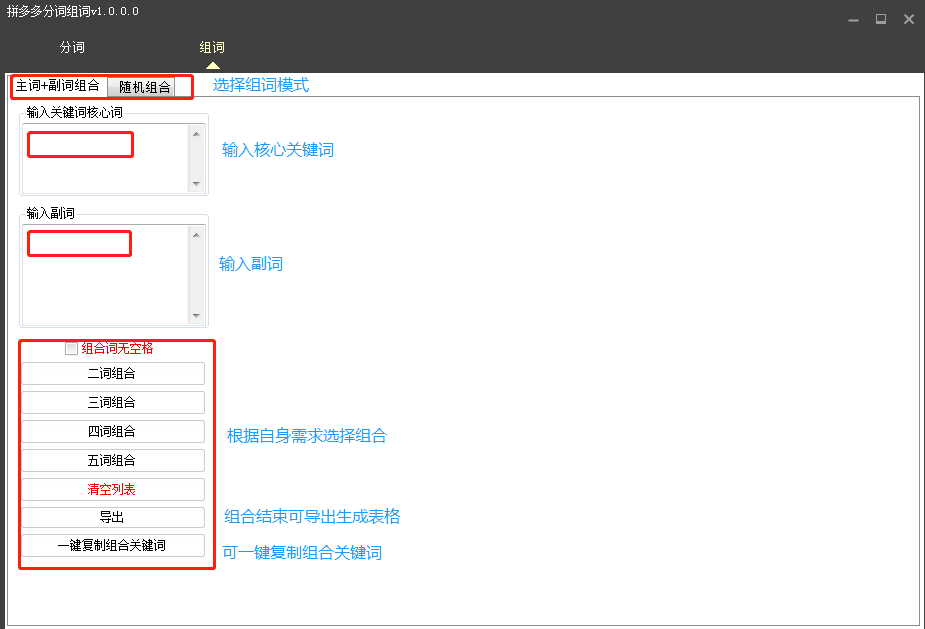The width and height of the screenshot is (925, 629).
Task: Click the 四词组合 button
Action: (x=112, y=431)
